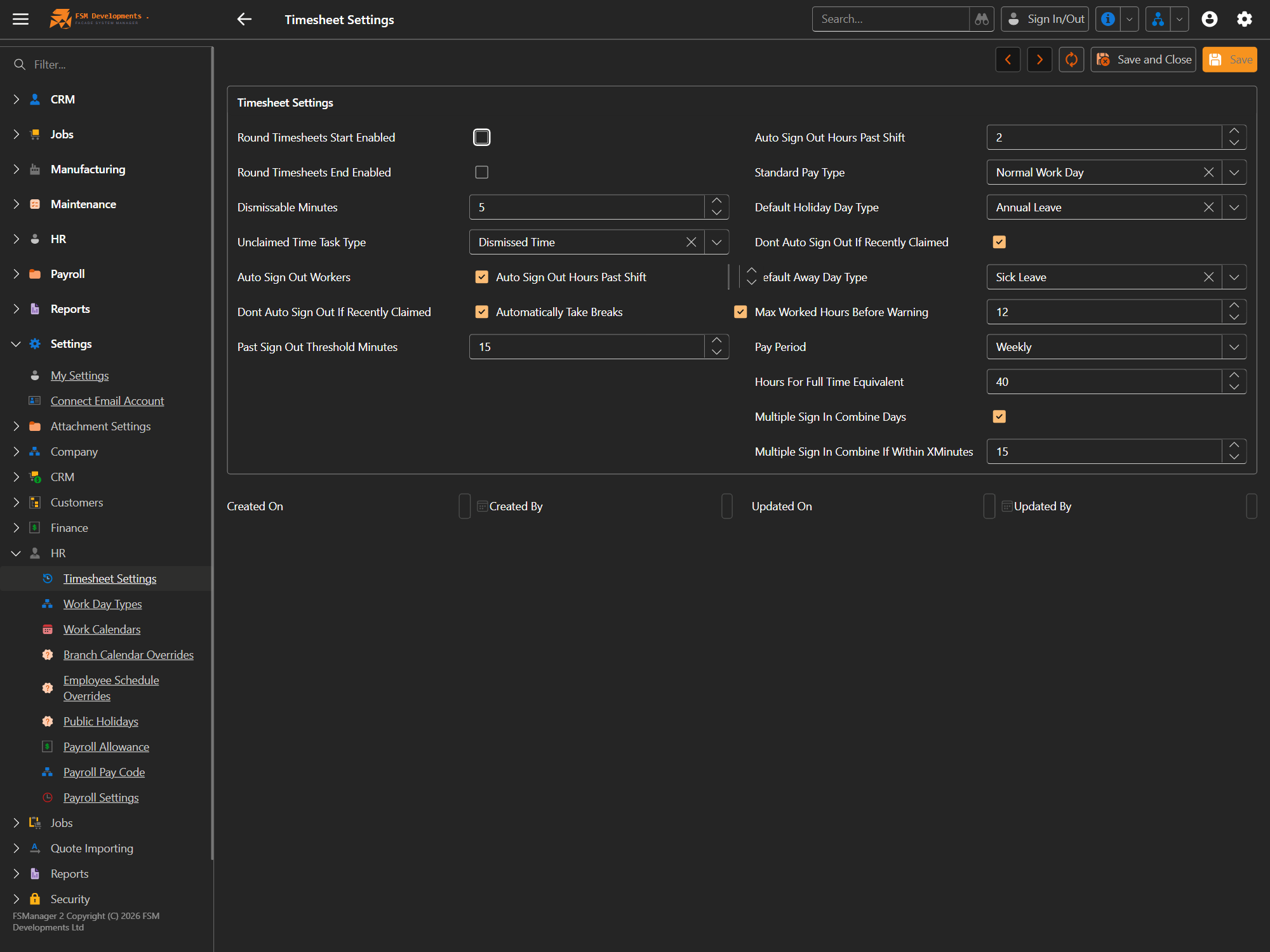The width and height of the screenshot is (1270, 952).
Task: Clear the Unclaimed Time Task Type value
Action: tap(691, 242)
